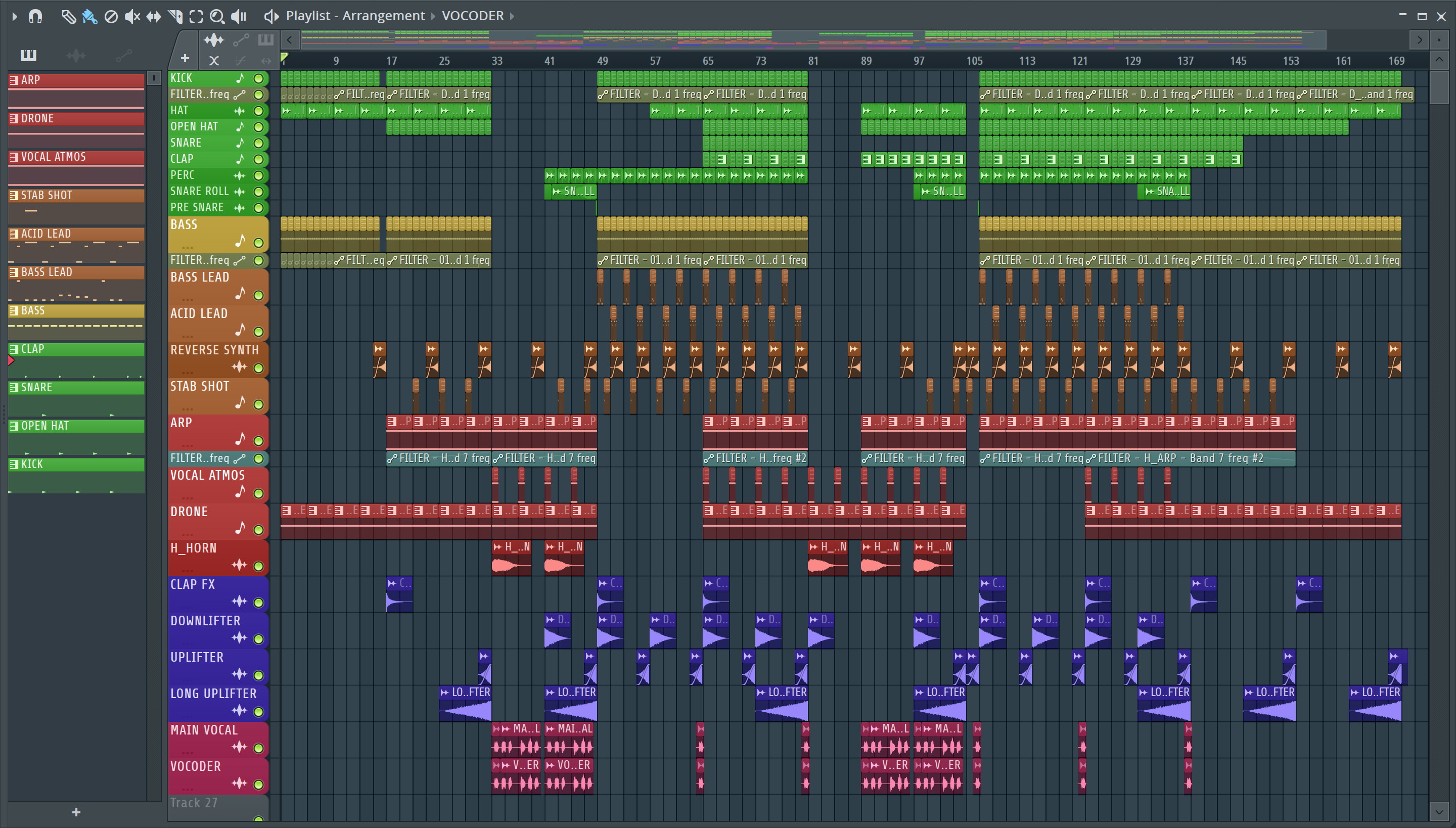Click the KICK track note icon
The image size is (1456, 828).
click(x=240, y=78)
